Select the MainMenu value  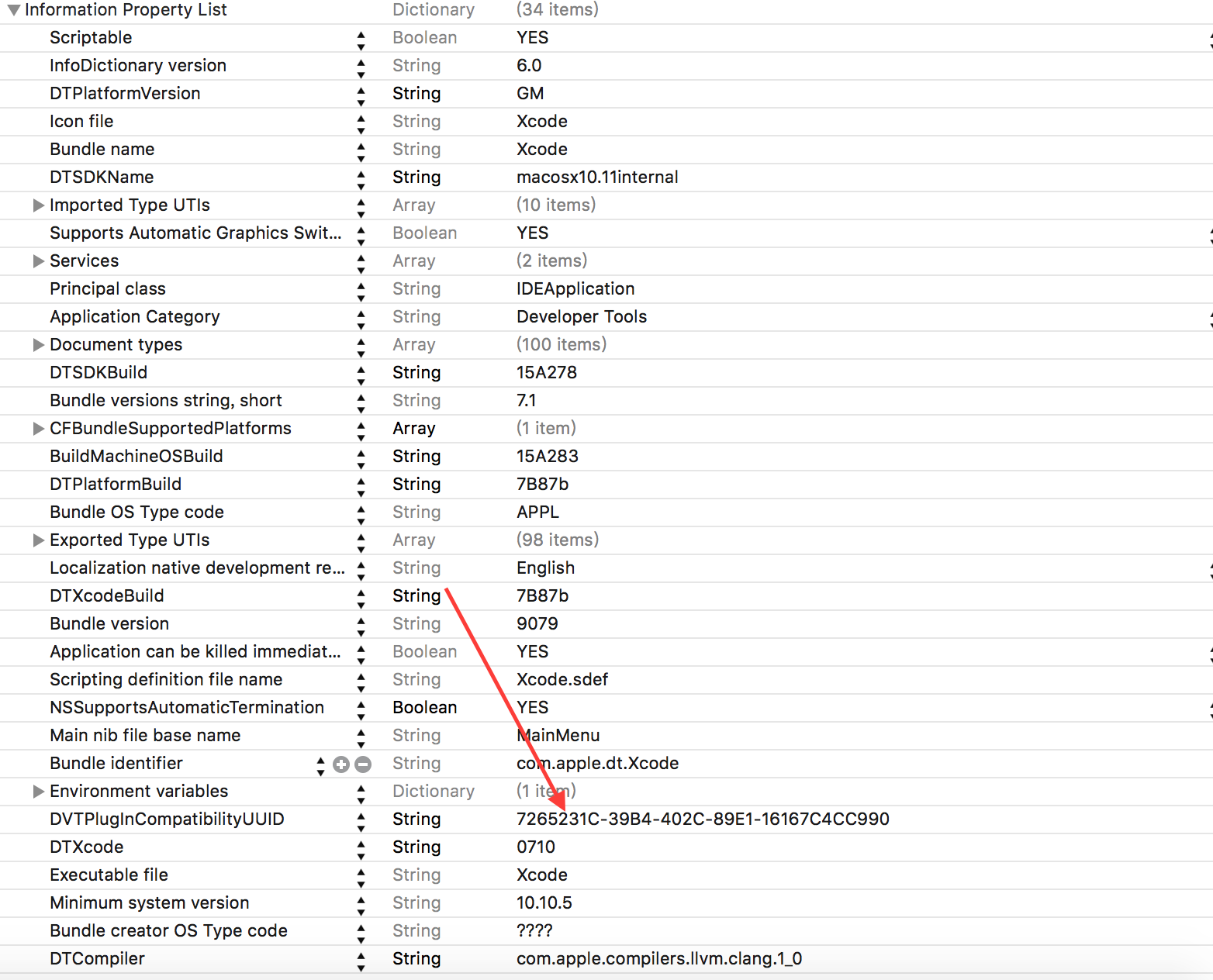tap(558, 736)
